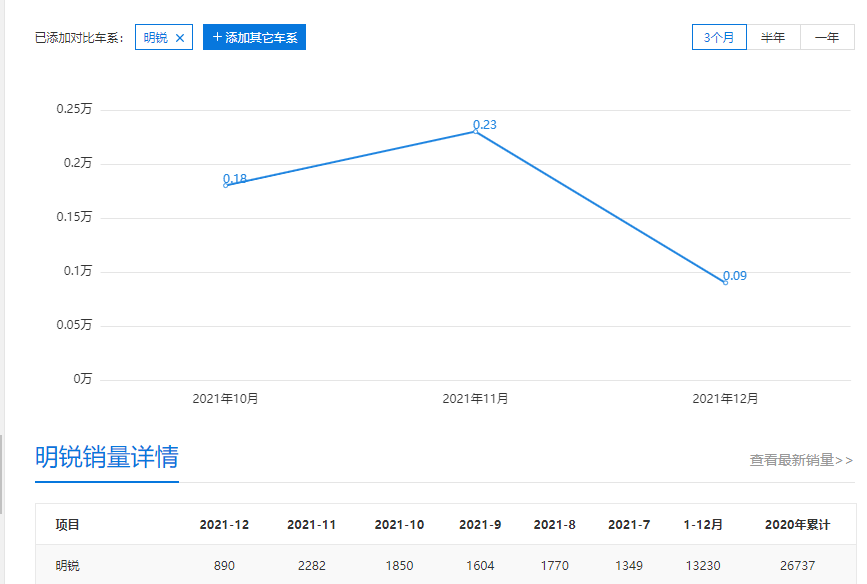Click the 0.09 data point for 2021年12月

click(x=725, y=283)
